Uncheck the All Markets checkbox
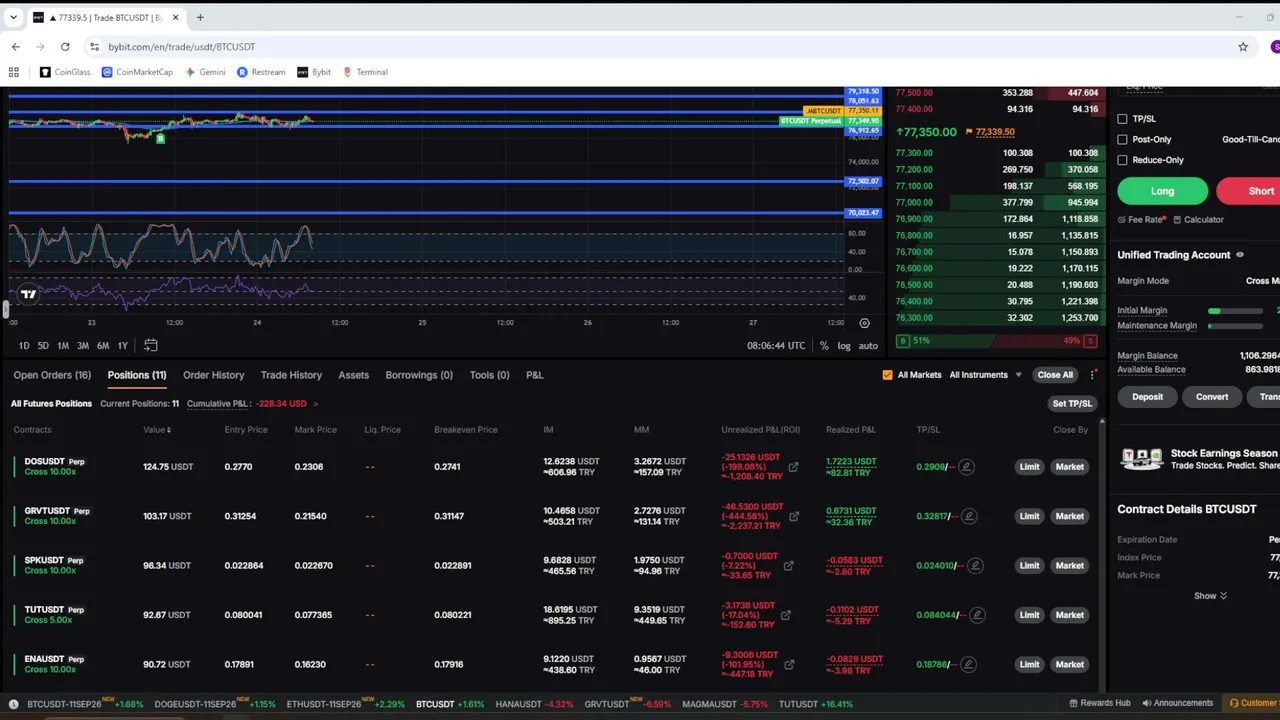The image size is (1280, 720). 887,375
